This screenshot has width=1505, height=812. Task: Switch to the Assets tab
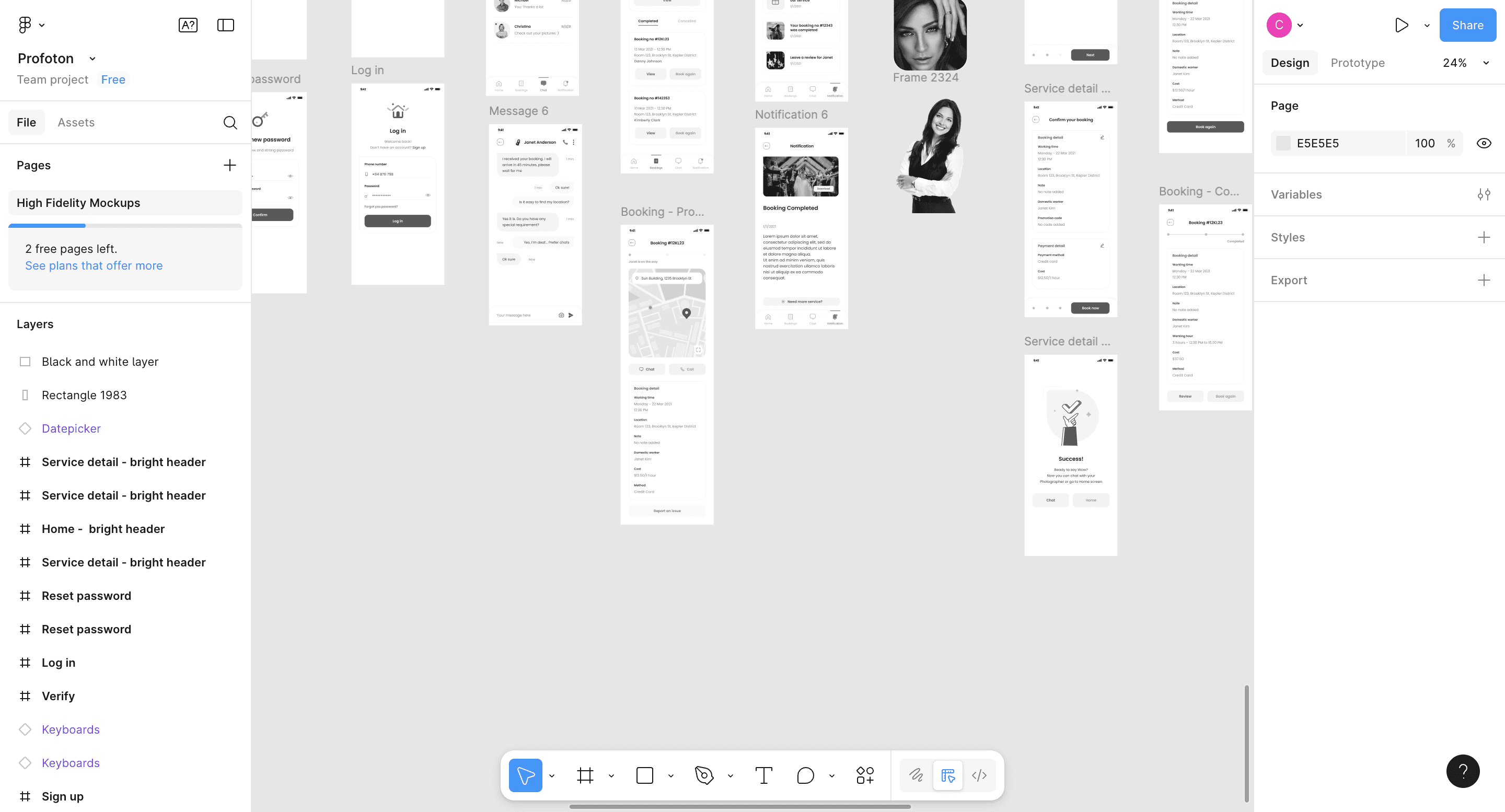76,123
